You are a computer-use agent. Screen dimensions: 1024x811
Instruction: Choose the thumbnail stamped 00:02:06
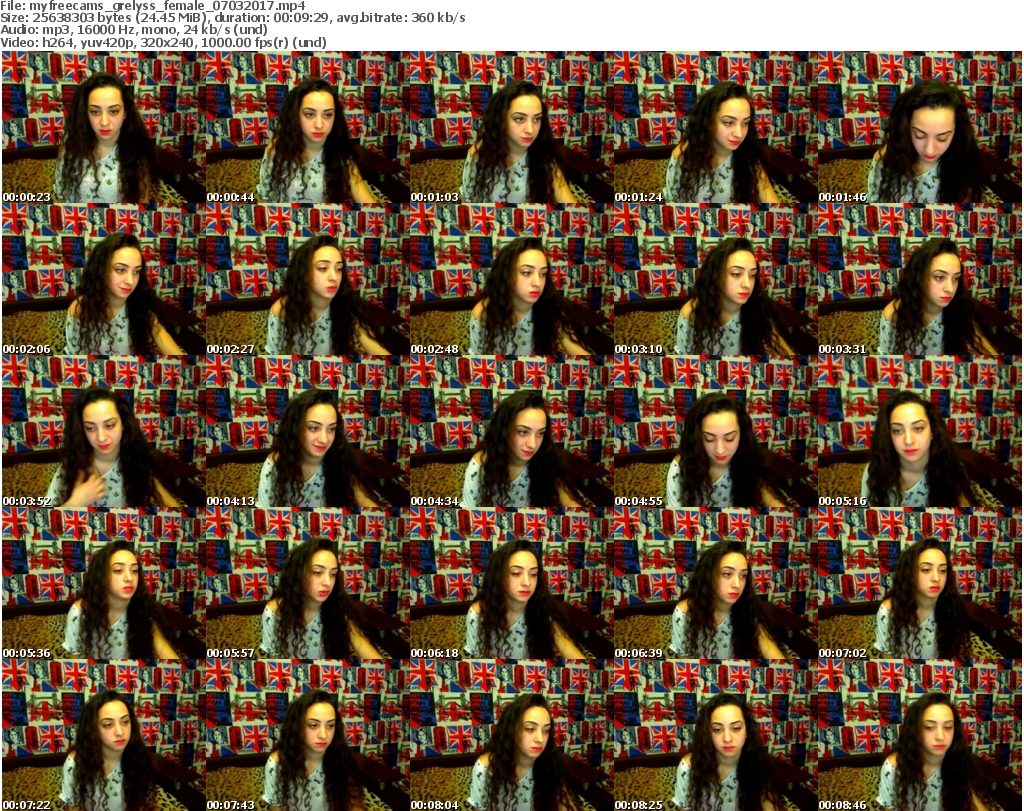tap(103, 279)
